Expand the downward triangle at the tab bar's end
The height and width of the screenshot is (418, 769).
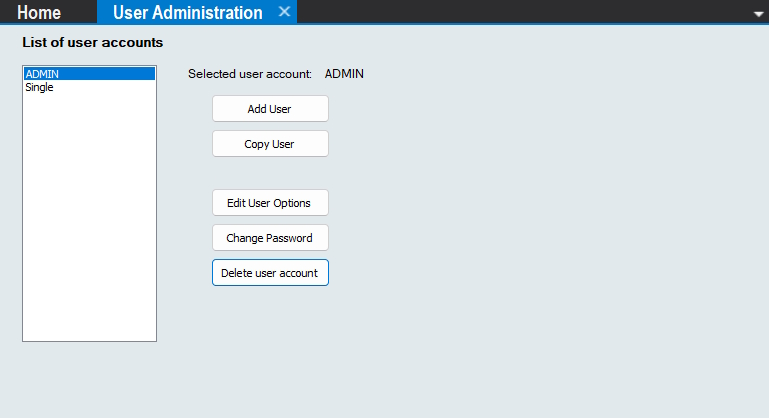(758, 14)
